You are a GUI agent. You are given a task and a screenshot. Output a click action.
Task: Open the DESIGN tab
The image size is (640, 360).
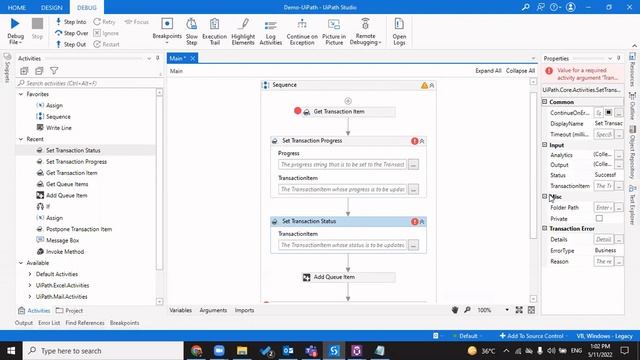pos(52,7)
